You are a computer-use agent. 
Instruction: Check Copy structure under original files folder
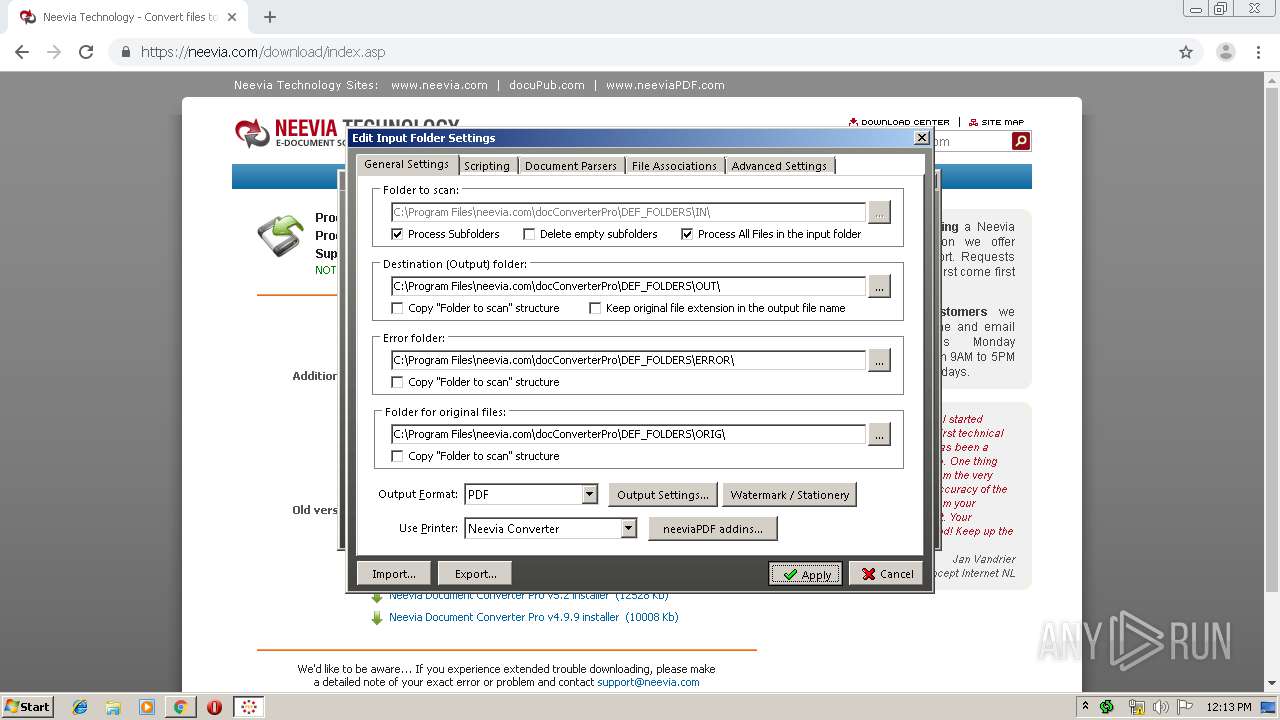pos(397,456)
